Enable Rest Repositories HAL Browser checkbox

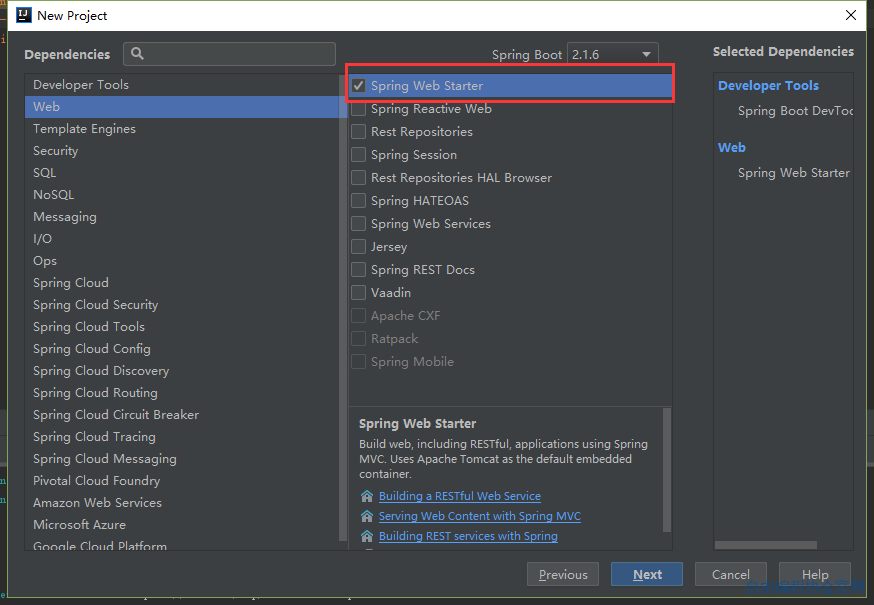[358, 177]
